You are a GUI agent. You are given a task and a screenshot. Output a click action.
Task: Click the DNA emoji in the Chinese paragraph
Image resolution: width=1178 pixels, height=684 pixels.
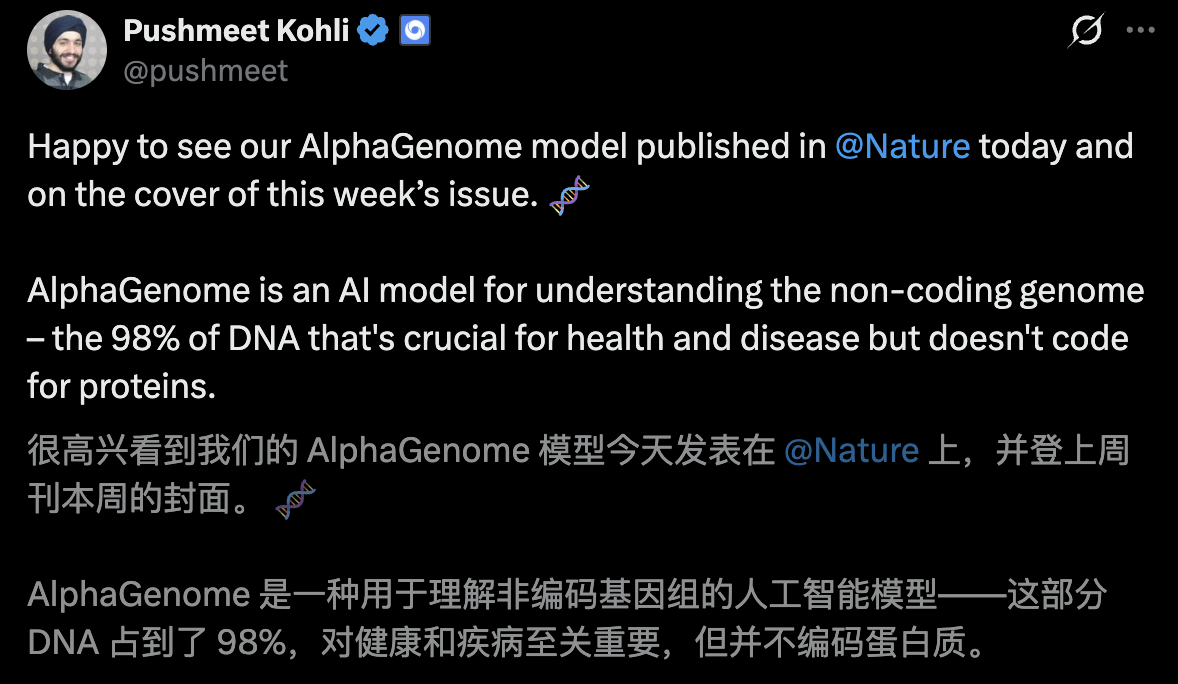click(295, 500)
